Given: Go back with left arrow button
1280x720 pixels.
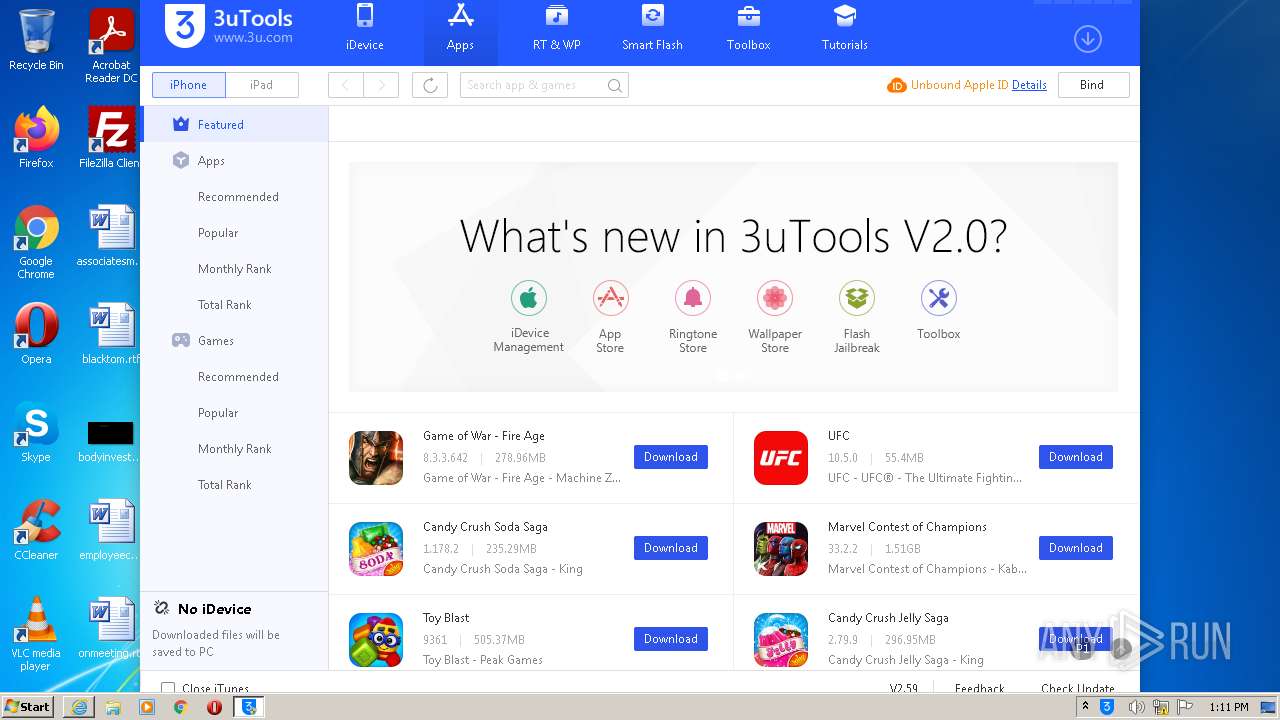Looking at the screenshot, I should tap(346, 85).
